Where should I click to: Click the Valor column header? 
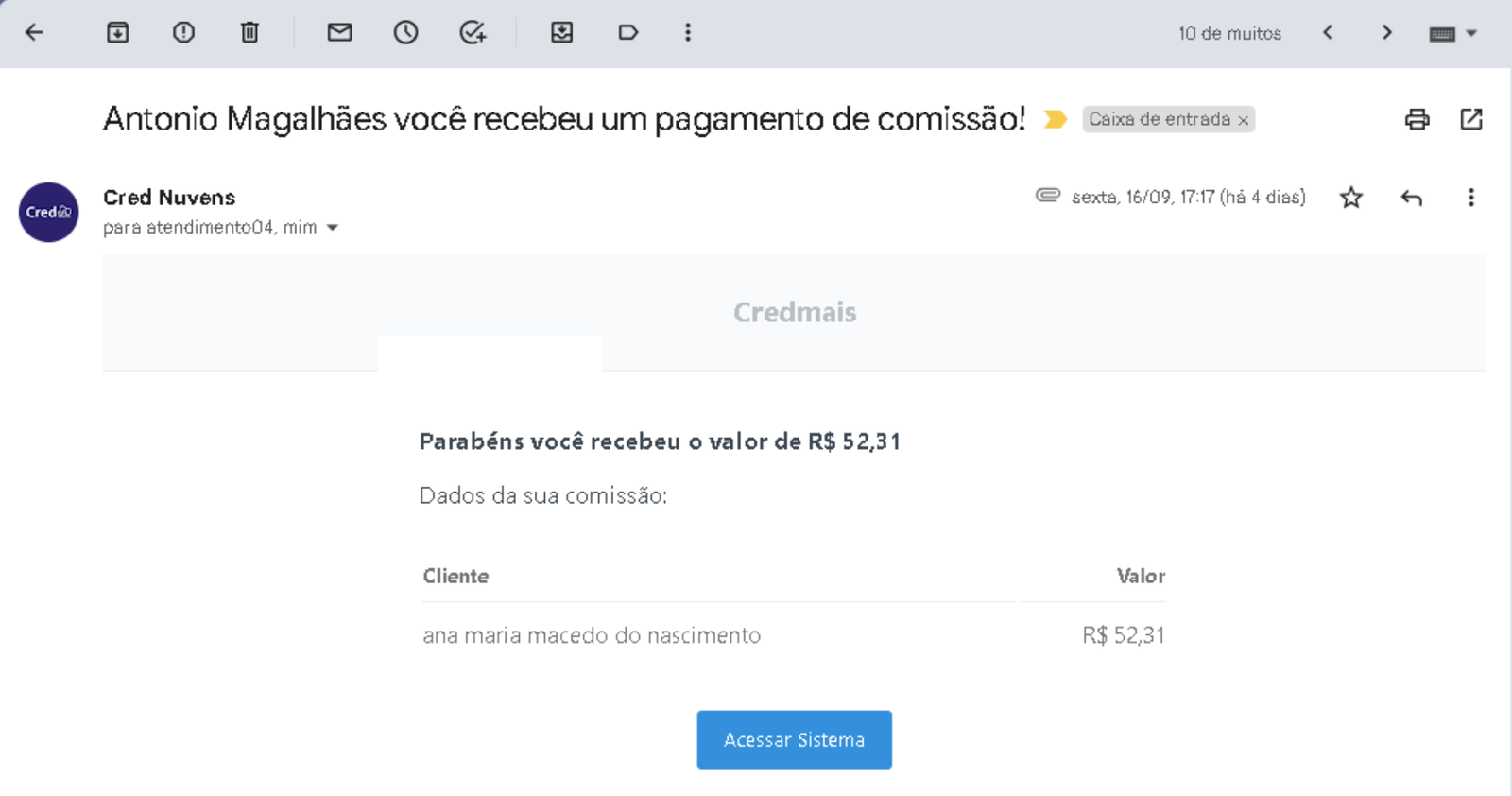pos(1141,577)
